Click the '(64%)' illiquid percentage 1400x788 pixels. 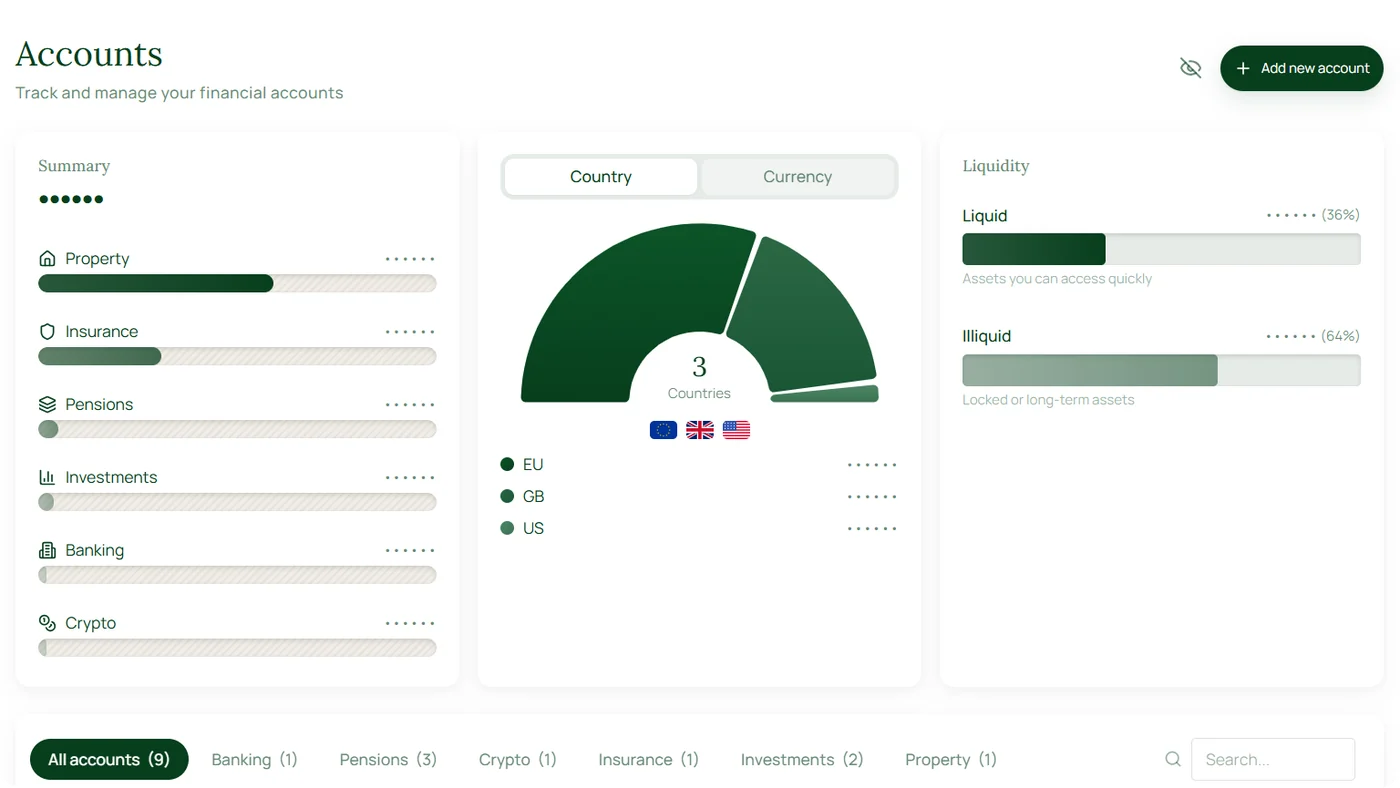[1340, 336]
